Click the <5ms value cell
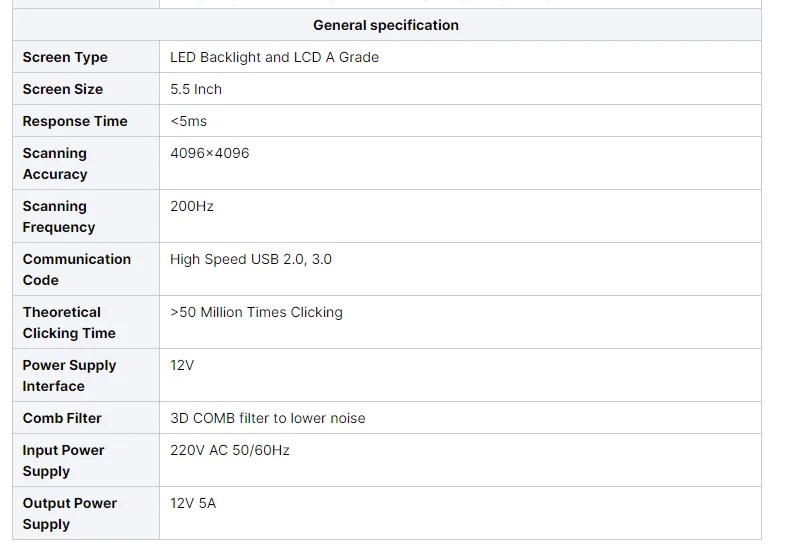 point(189,121)
